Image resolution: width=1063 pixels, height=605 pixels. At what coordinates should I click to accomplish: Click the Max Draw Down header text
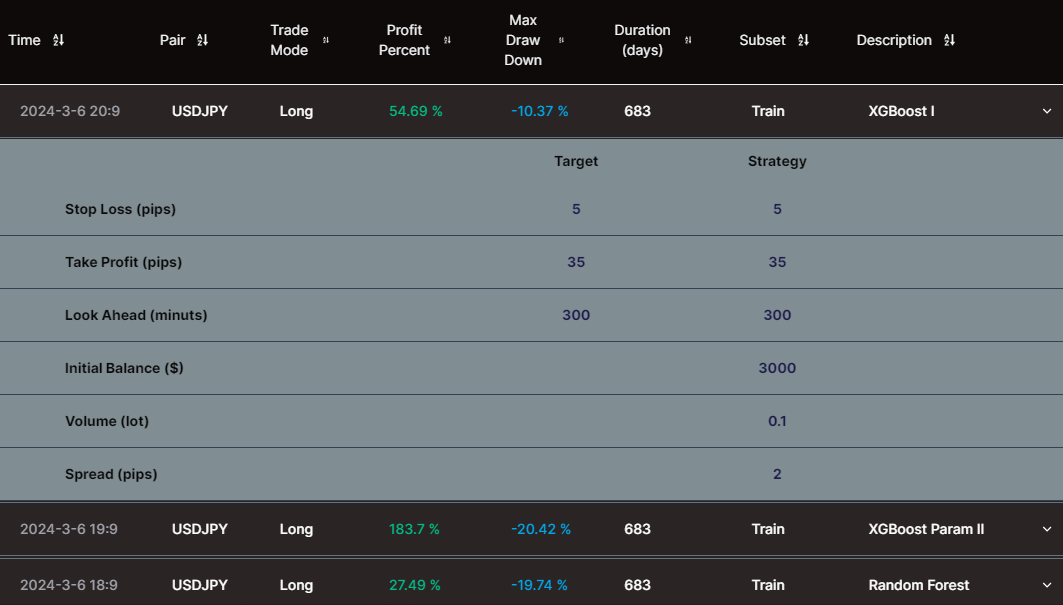pyautogui.click(x=523, y=40)
